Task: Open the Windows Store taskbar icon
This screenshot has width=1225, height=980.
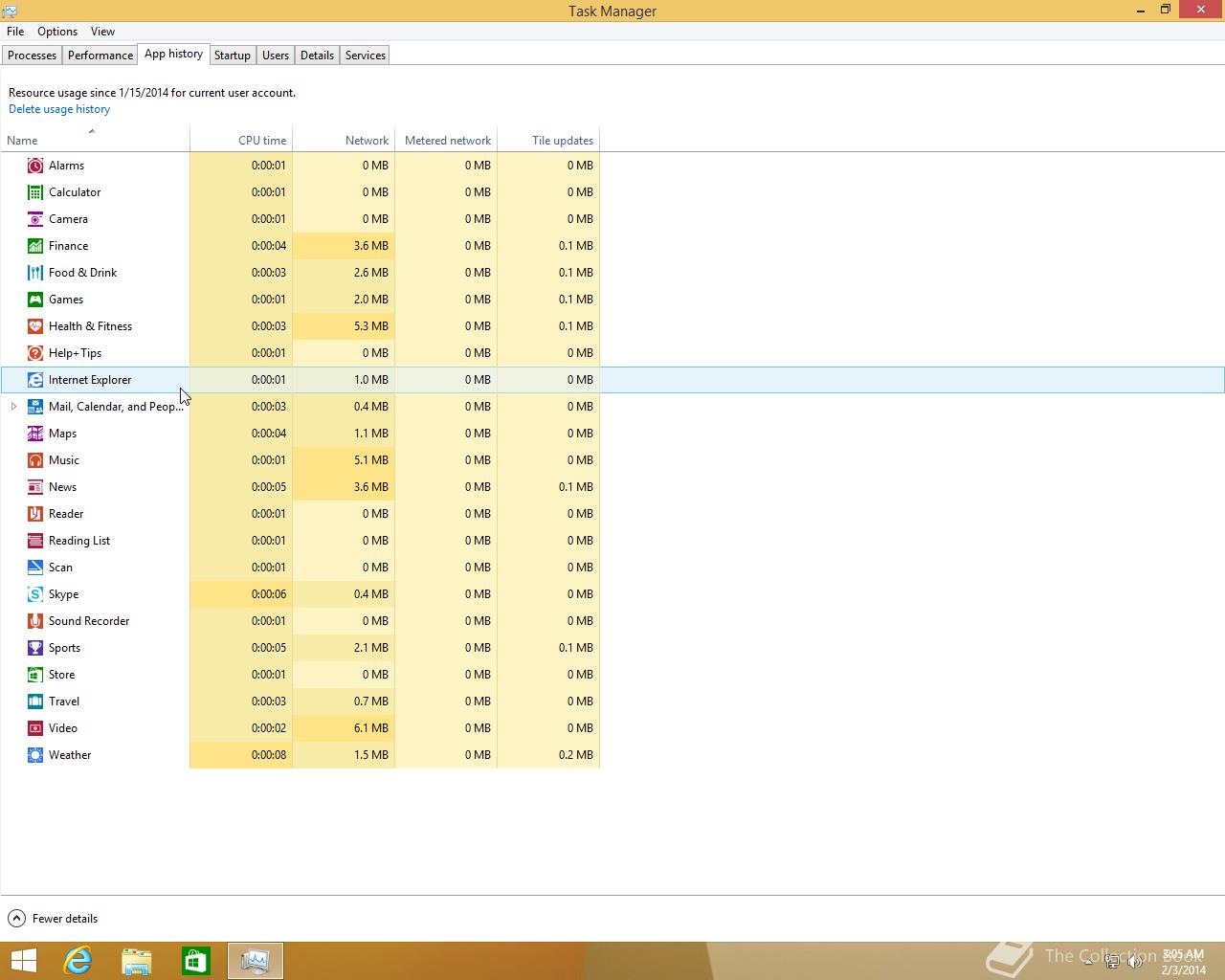Action: tap(196, 961)
